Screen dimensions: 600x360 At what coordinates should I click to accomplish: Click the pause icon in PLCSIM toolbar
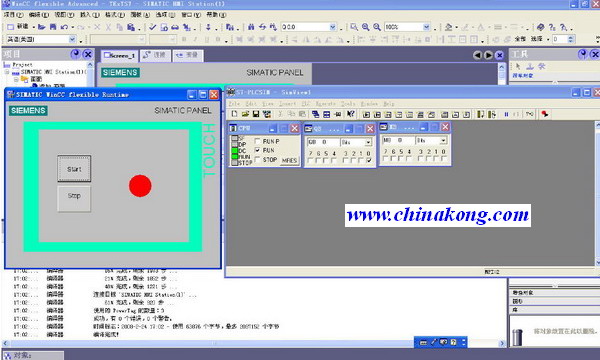pyautogui.click(x=506, y=114)
